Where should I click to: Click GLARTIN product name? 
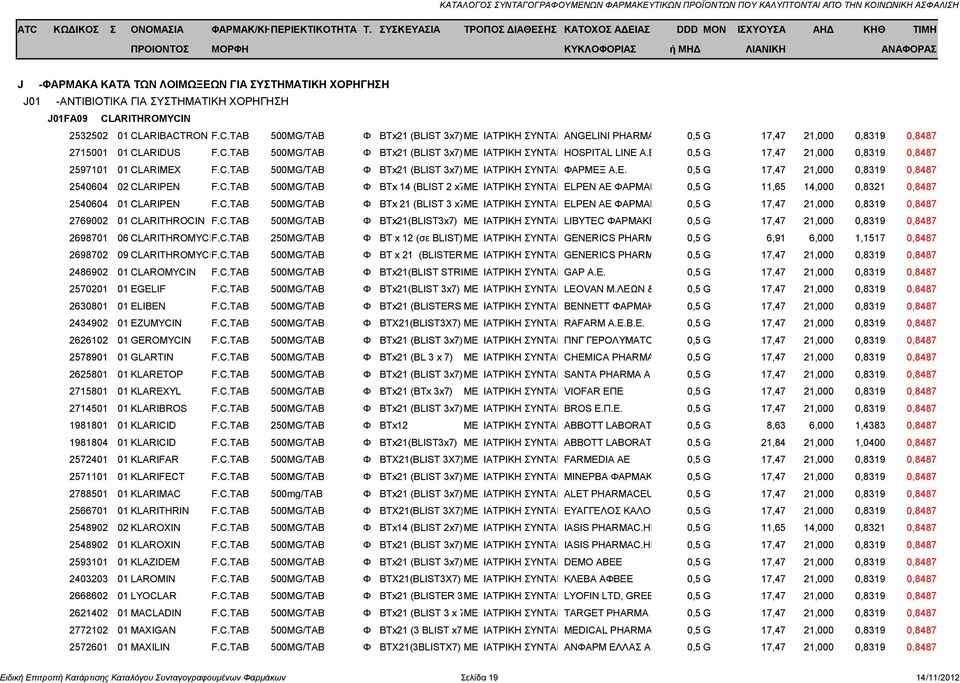point(152,357)
